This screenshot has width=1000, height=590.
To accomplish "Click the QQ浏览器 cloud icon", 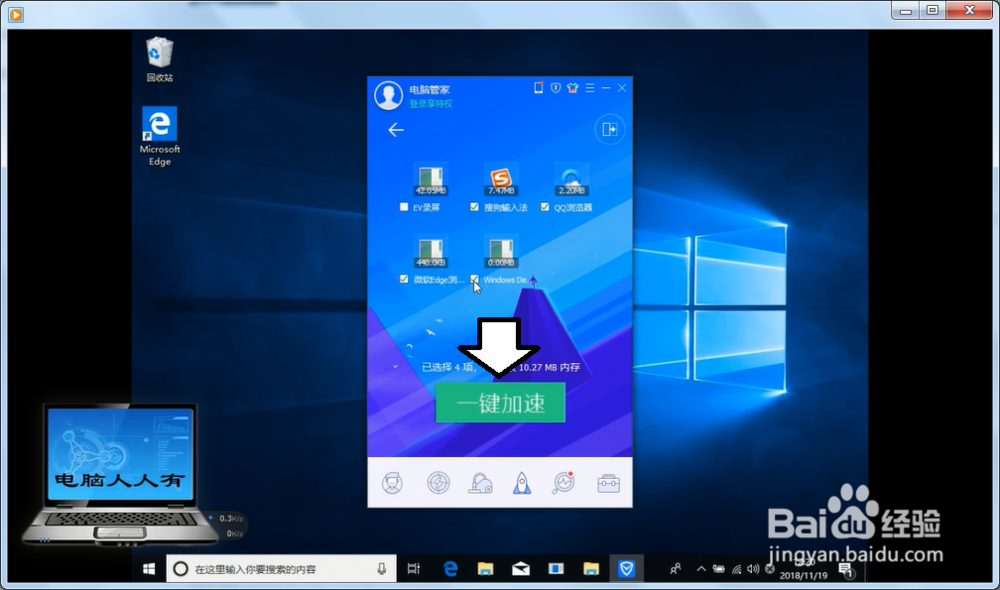I will pos(571,180).
